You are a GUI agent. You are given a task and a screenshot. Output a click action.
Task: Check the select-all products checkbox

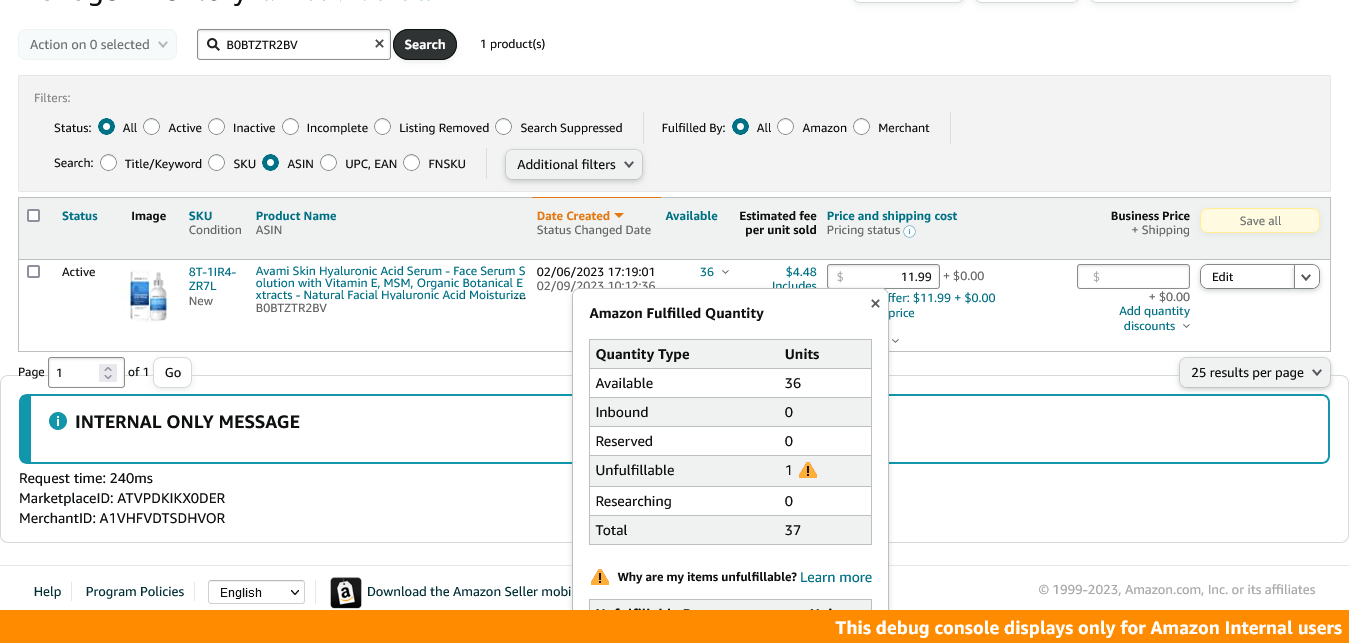pyautogui.click(x=34, y=216)
